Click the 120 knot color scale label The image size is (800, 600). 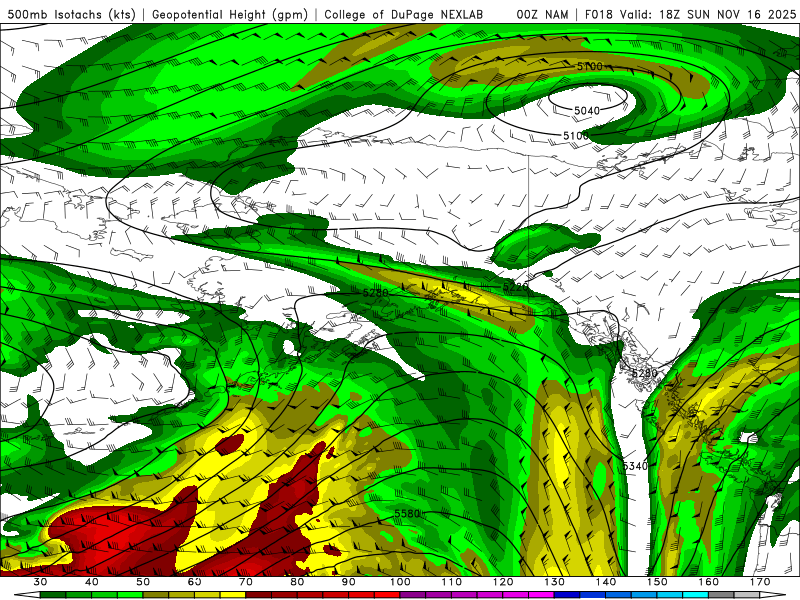[503, 582]
